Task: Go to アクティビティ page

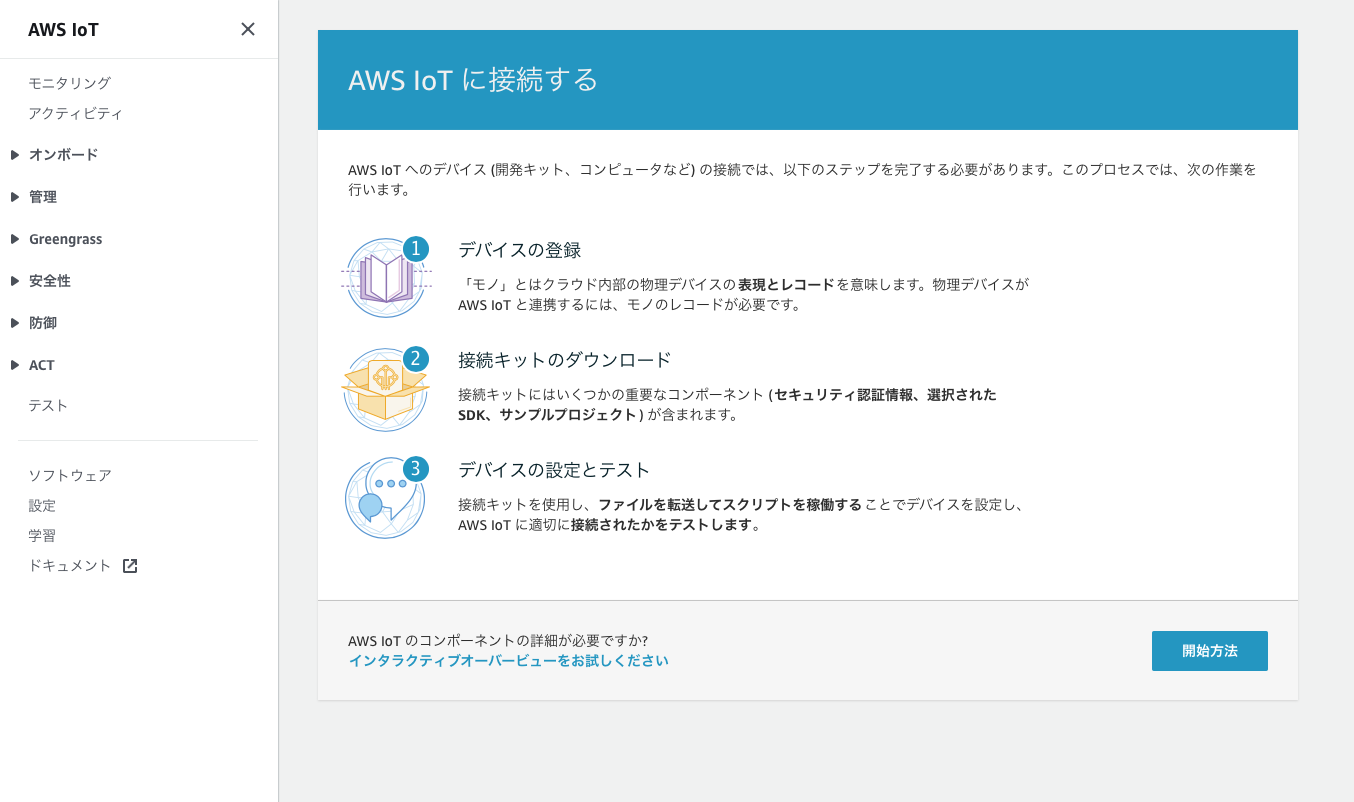Action: pyautogui.click(x=76, y=113)
